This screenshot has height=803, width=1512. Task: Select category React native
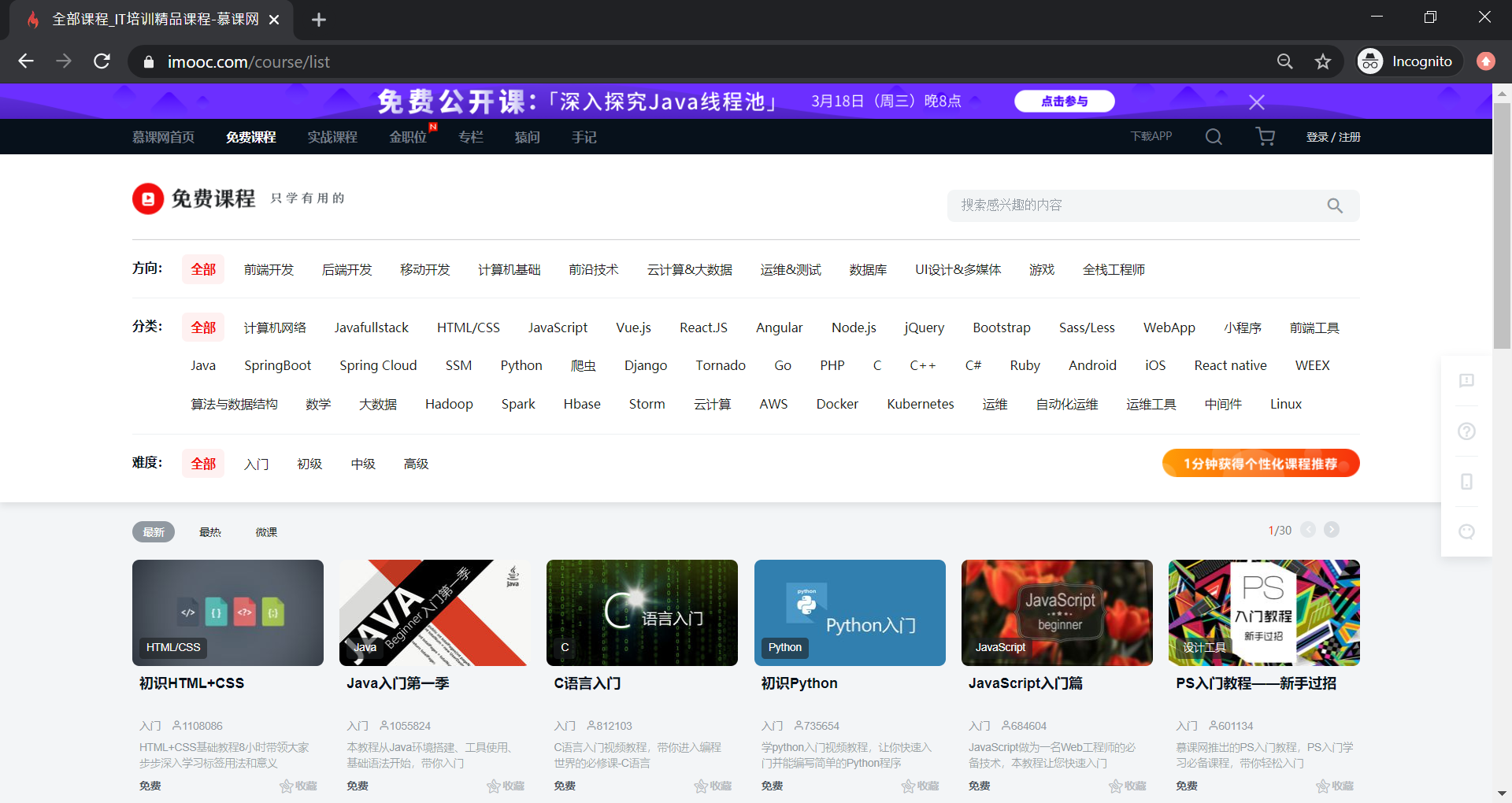1231,365
